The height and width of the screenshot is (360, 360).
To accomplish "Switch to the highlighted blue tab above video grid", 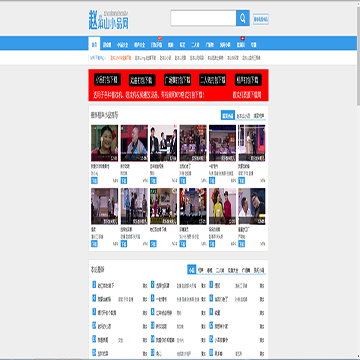I will coord(228,115).
